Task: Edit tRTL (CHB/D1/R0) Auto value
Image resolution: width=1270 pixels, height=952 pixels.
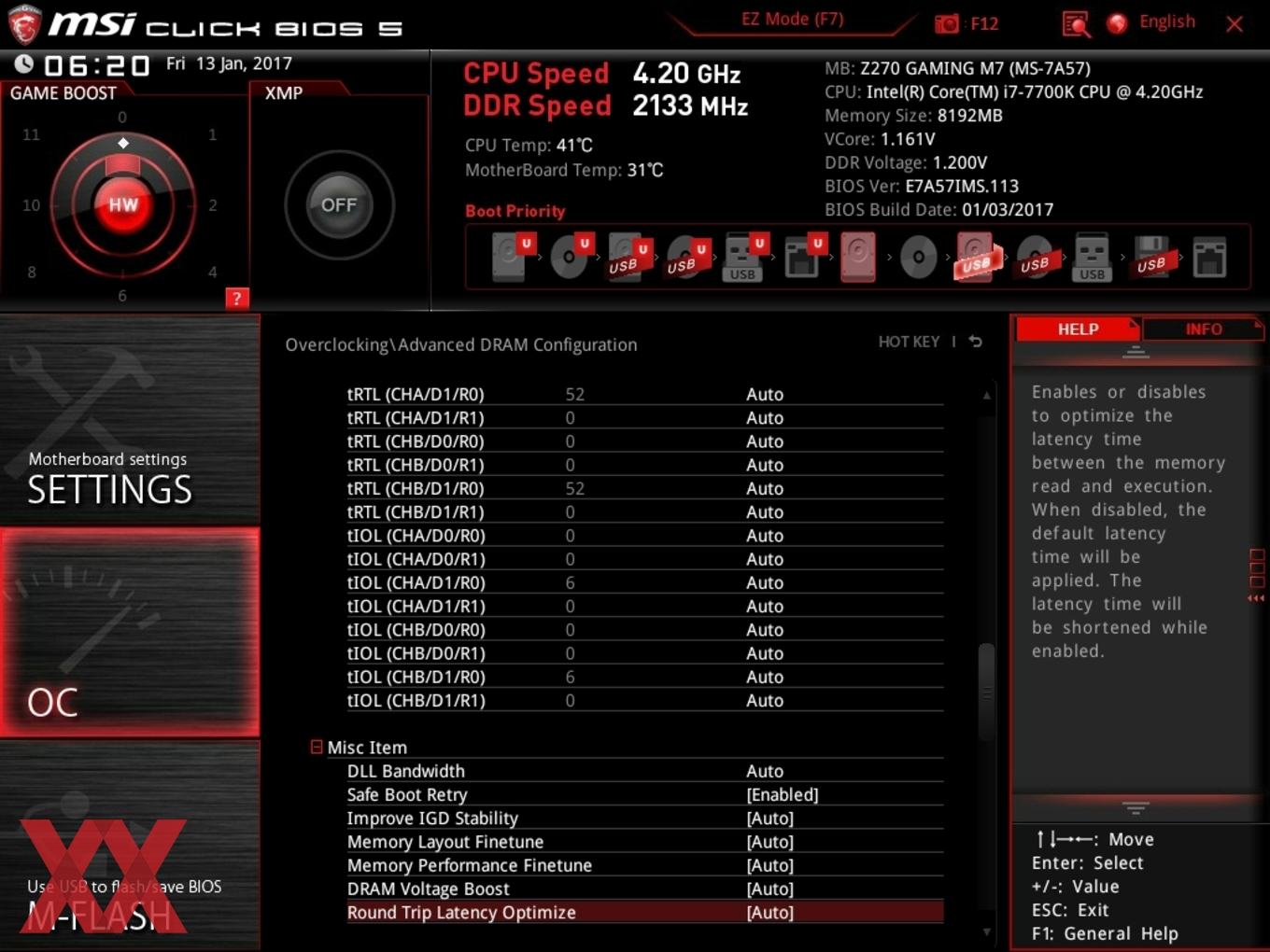Action: coord(765,488)
